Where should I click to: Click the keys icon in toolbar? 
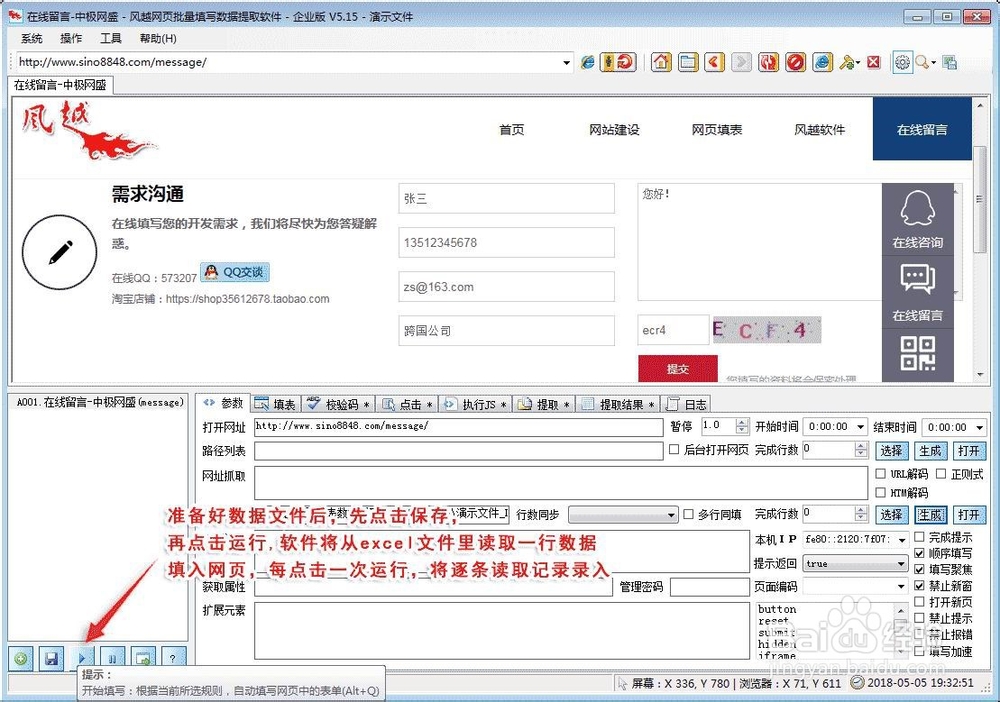(847, 62)
